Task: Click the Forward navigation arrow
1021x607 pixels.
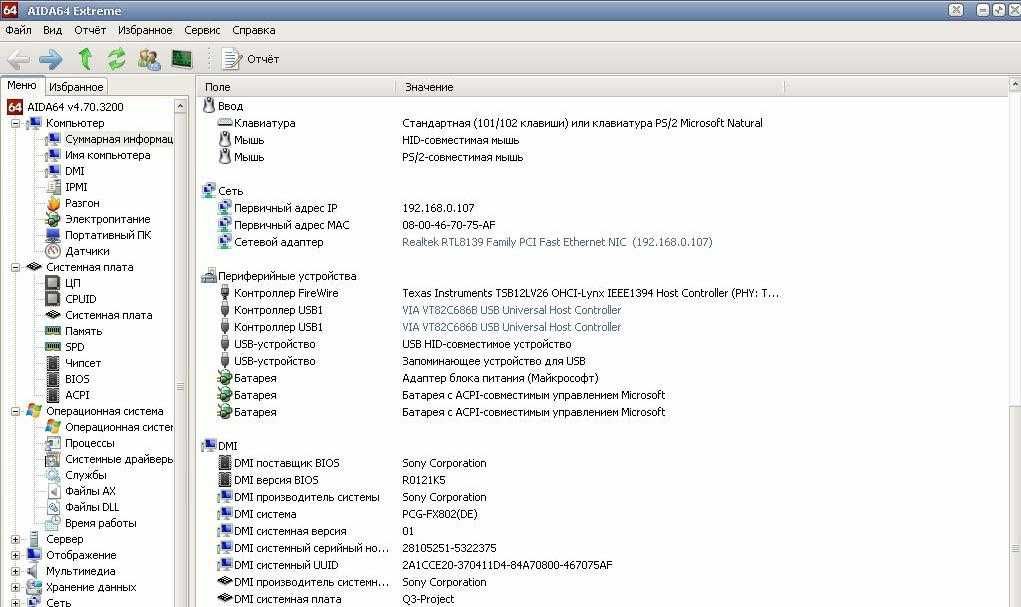Action: pos(51,59)
